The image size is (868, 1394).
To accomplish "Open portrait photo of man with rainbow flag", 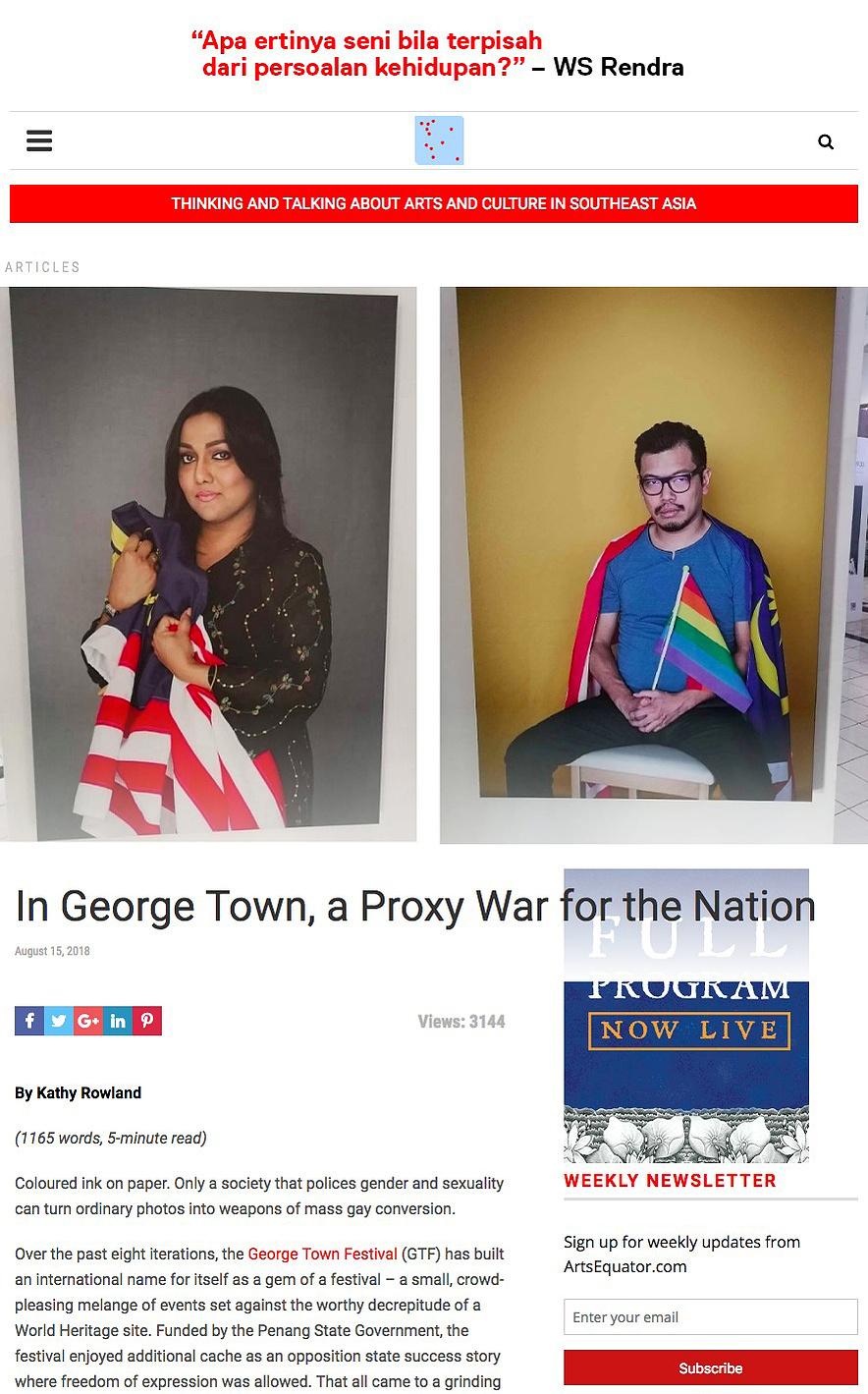I will [x=654, y=565].
